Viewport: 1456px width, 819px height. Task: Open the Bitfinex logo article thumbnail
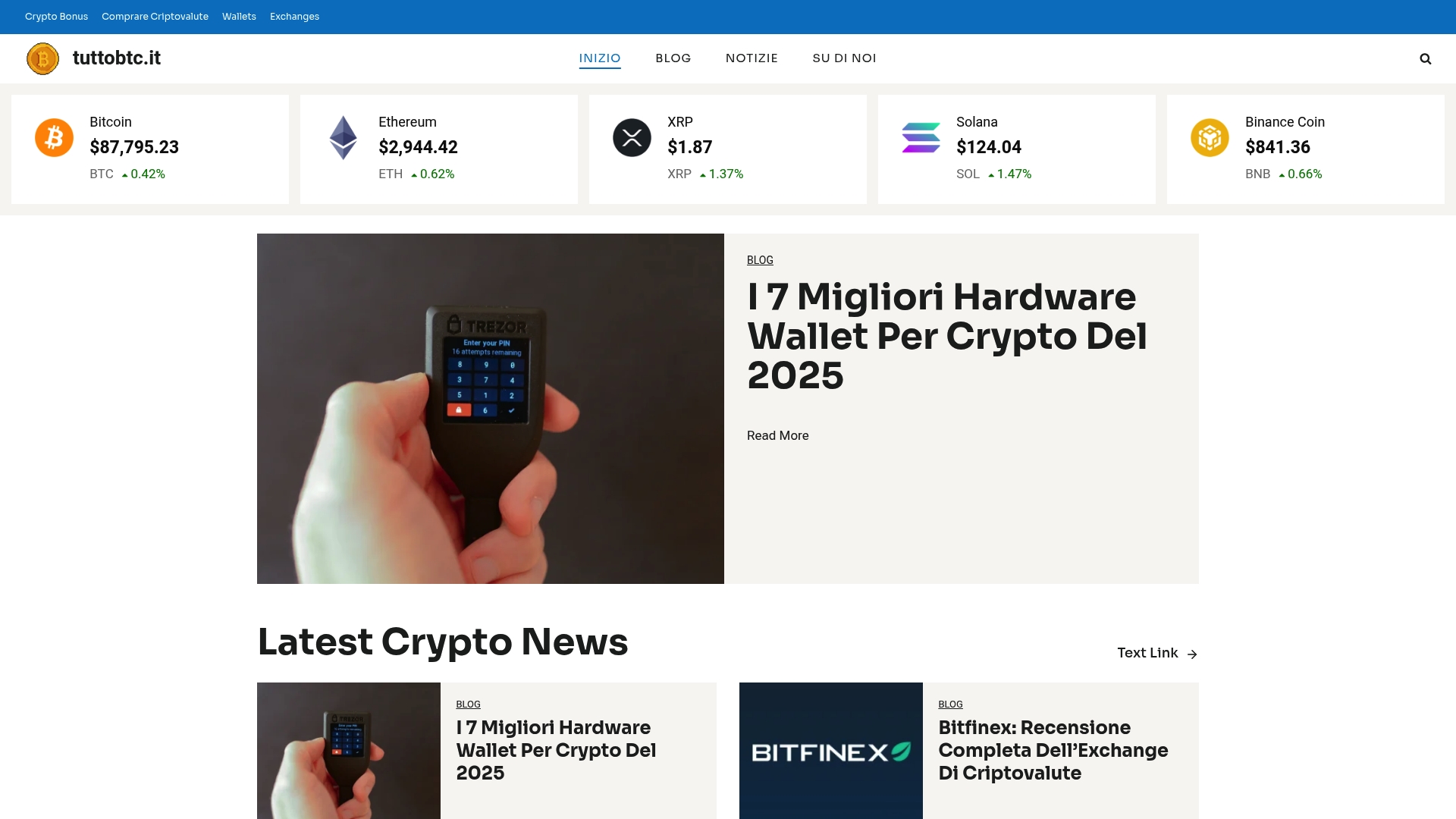click(x=831, y=751)
